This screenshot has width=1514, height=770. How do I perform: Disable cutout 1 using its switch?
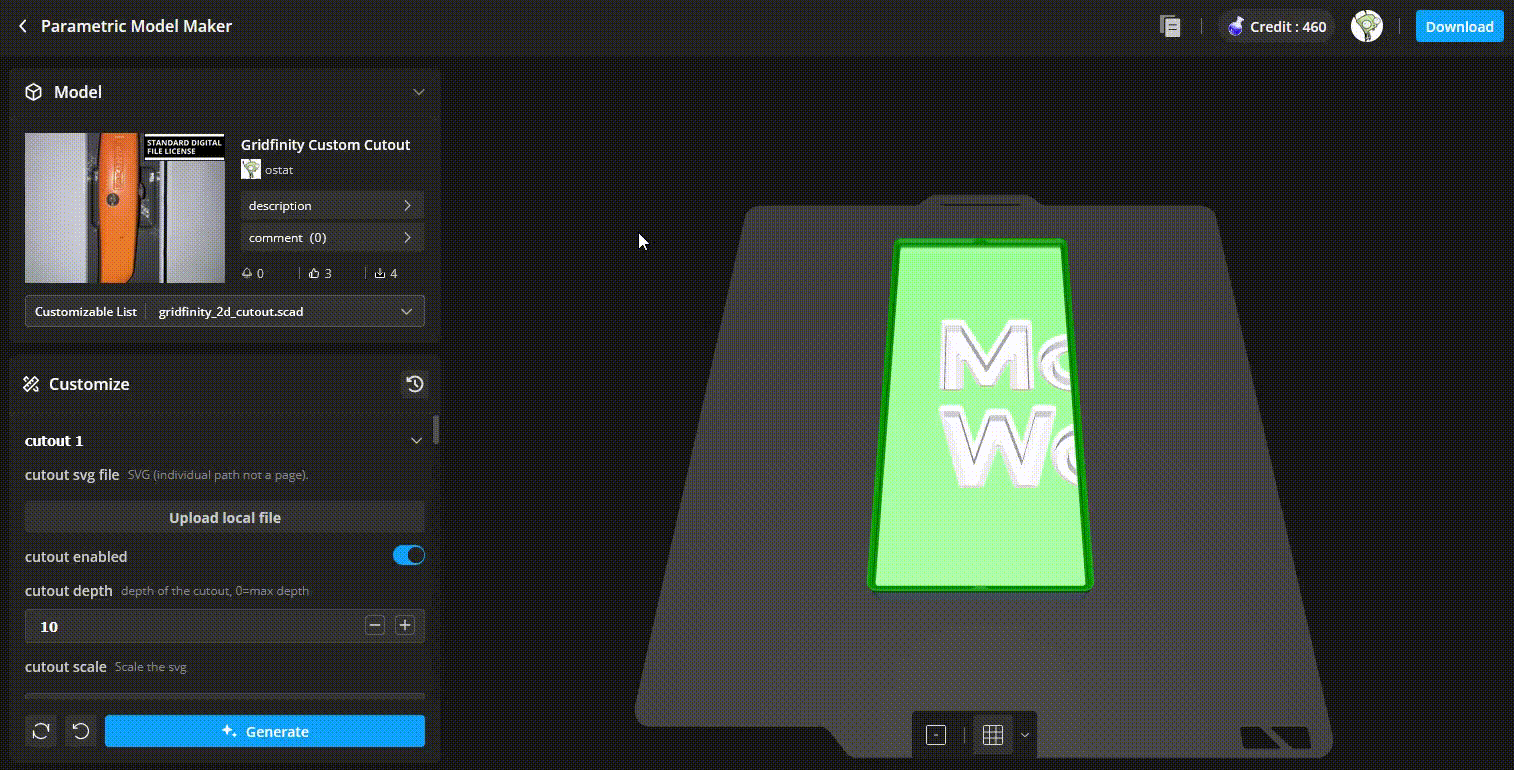tap(409, 555)
